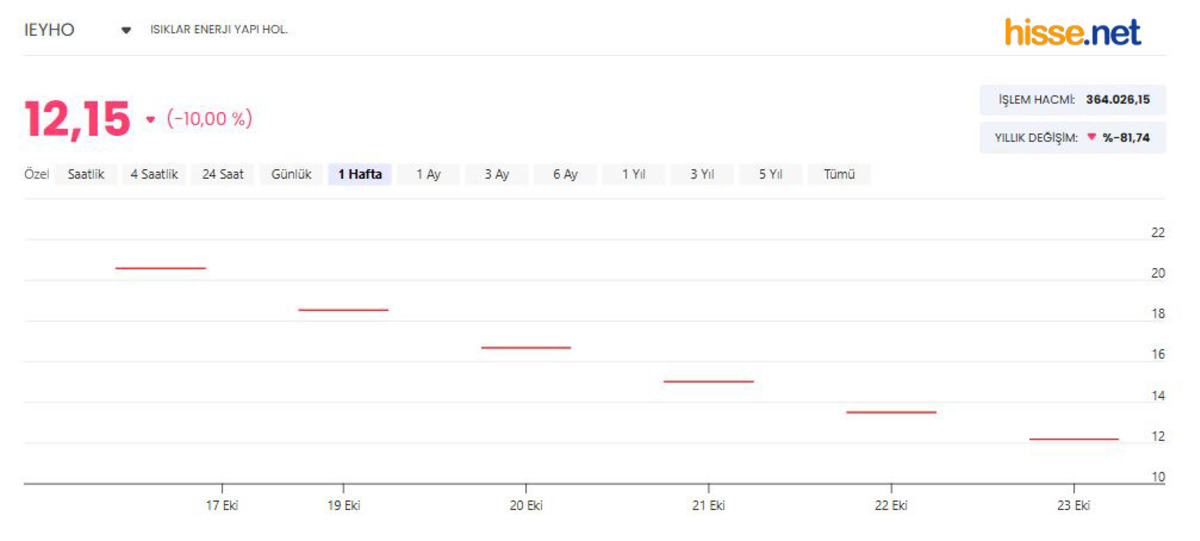Viewport: 1200px width, 541px height.
Task: Click the 10 value on price axis
Action: tap(1158, 477)
